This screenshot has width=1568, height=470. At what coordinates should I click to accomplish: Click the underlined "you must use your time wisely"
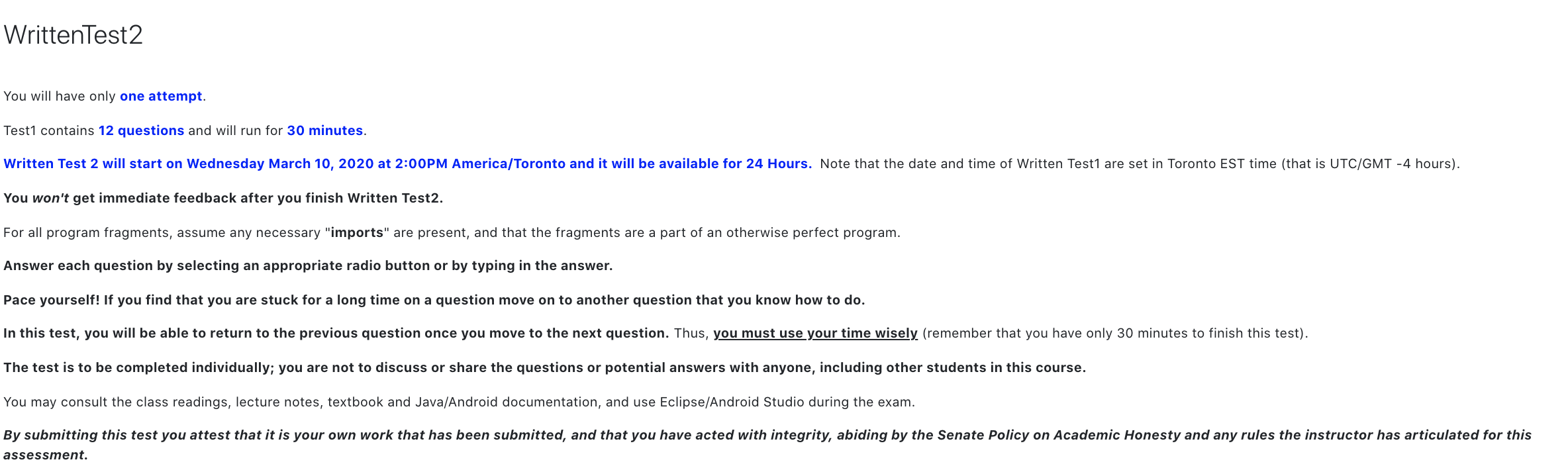coord(815,333)
